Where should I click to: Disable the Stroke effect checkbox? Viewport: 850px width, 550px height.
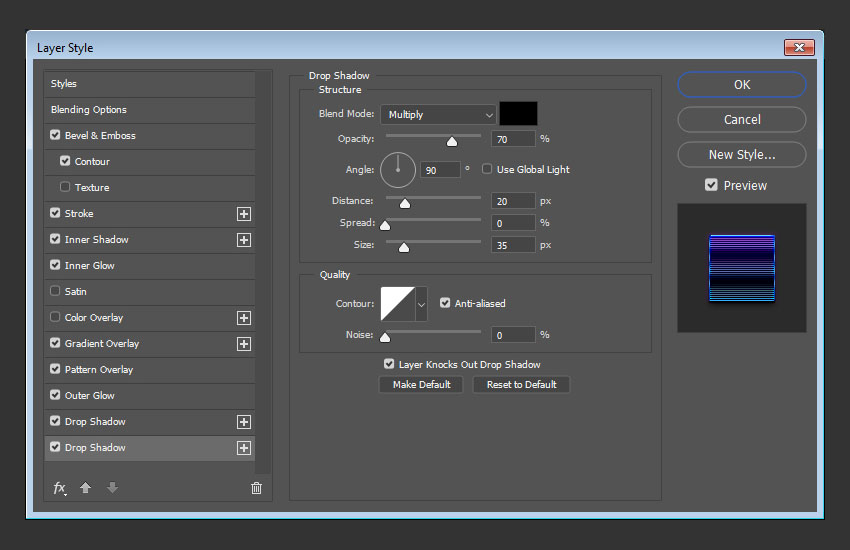point(55,213)
